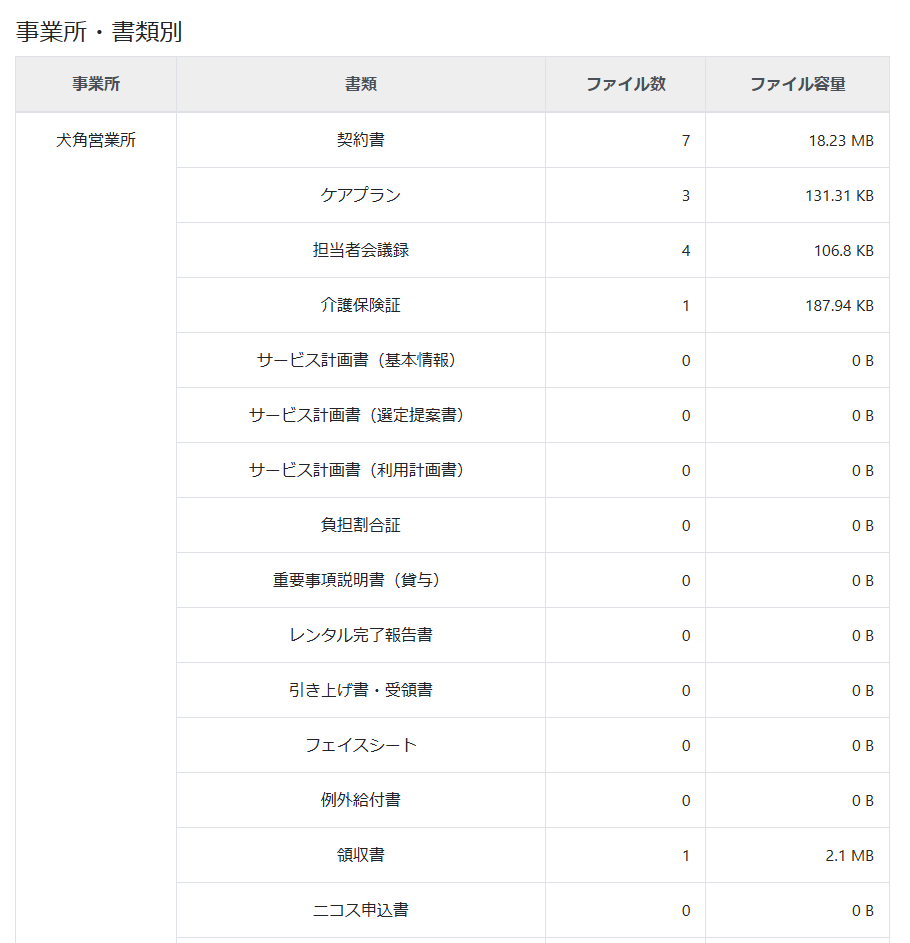Select the 引き上げ書・受領書 row

360,690
